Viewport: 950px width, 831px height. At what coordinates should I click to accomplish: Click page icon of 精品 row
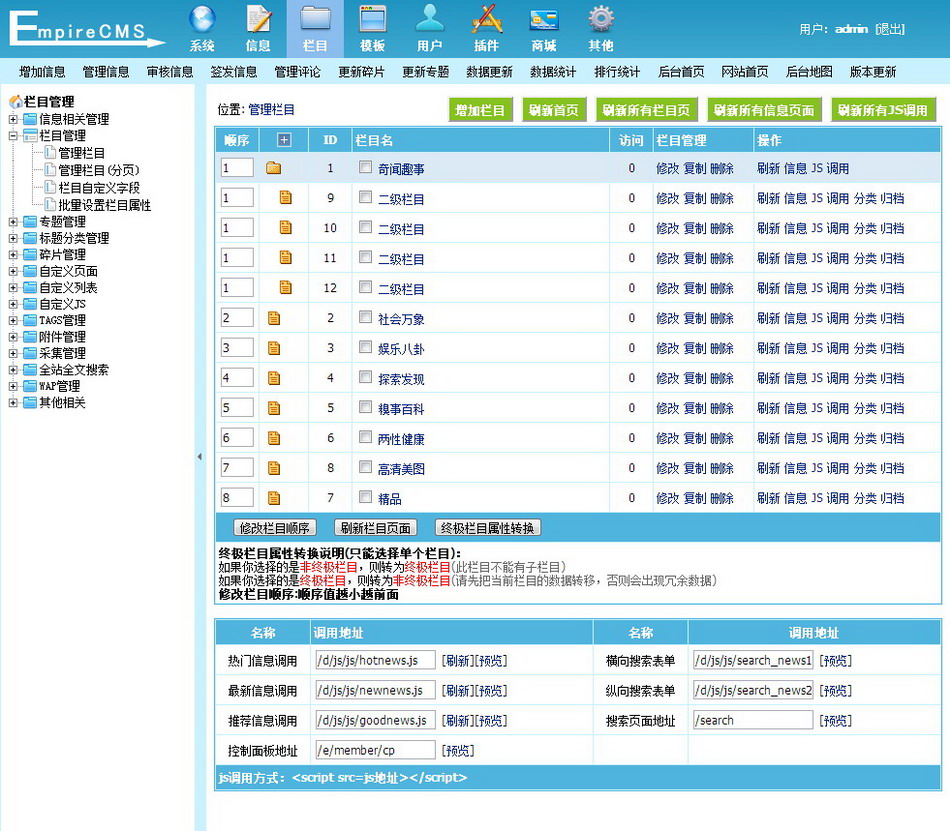[x=274, y=498]
